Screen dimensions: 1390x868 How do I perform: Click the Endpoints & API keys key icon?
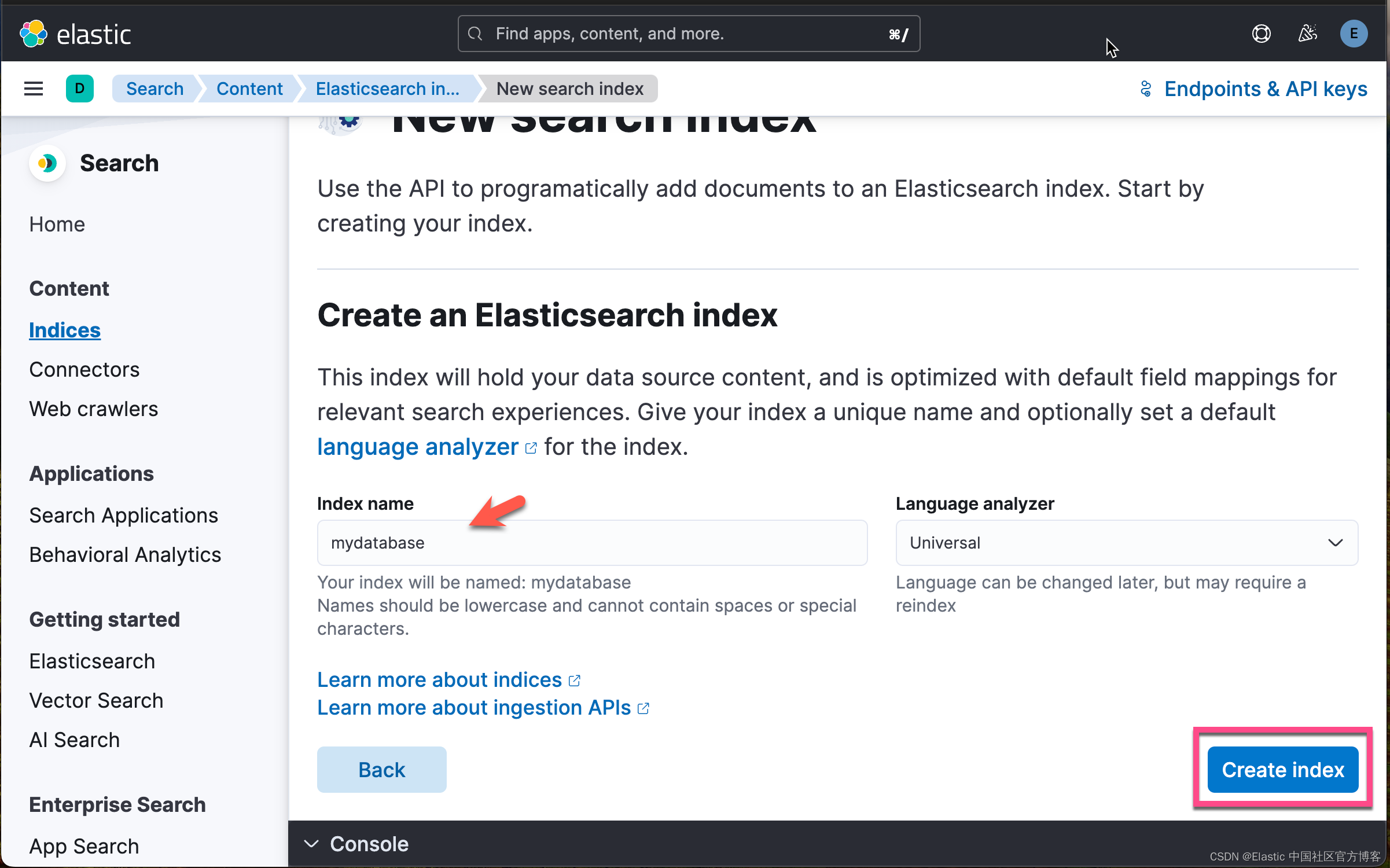click(x=1146, y=89)
